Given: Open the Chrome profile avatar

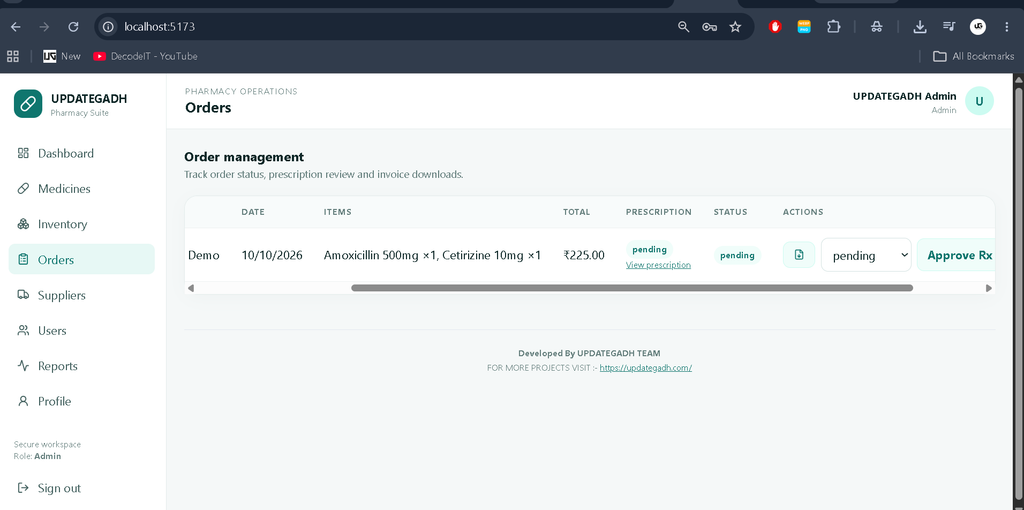Looking at the screenshot, I should click(978, 27).
